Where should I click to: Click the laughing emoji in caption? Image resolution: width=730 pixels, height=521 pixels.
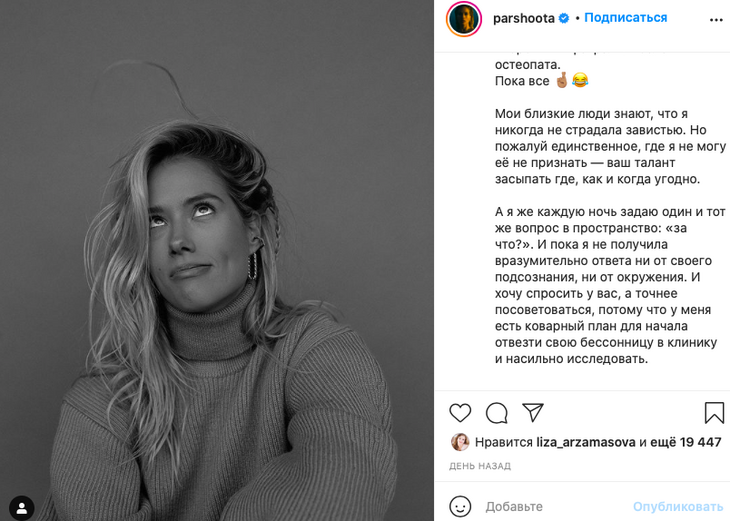pyautogui.click(x=580, y=80)
